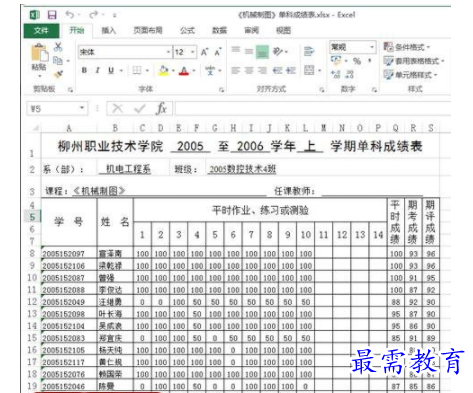The height and width of the screenshot is (393, 473).
Task: Open the 文件 File tab
Action: (x=41, y=30)
